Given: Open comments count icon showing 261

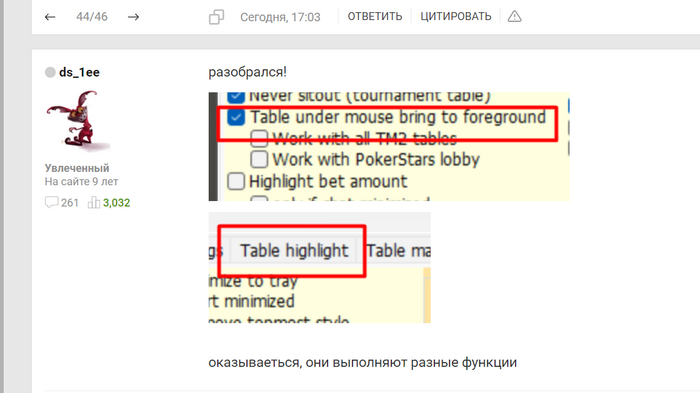Looking at the screenshot, I should [x=51, y=202].
